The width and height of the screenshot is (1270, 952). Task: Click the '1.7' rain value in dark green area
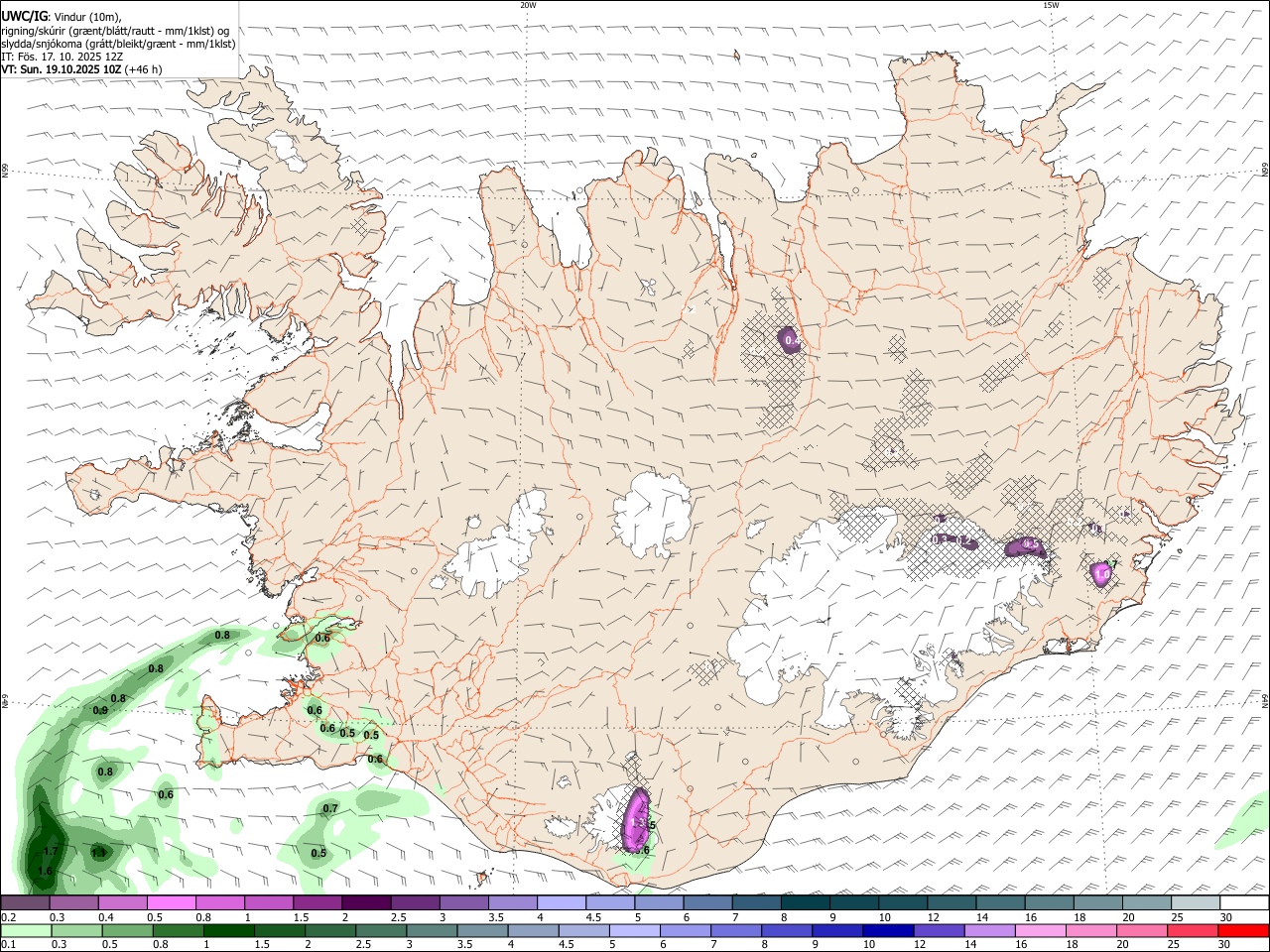pos(51,852)
